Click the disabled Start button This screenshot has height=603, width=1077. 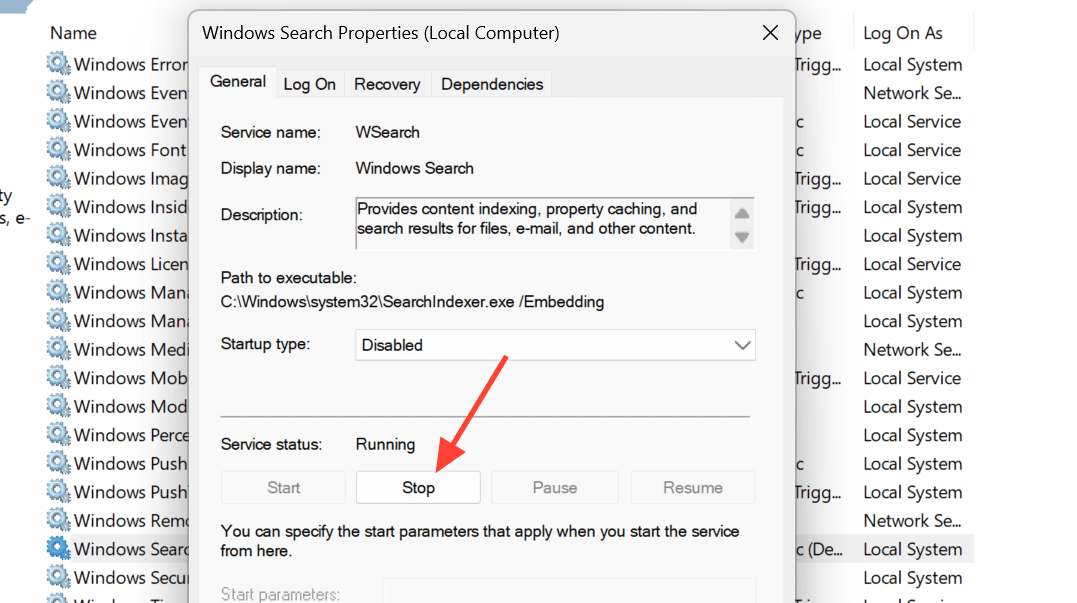tap(284, 488)
